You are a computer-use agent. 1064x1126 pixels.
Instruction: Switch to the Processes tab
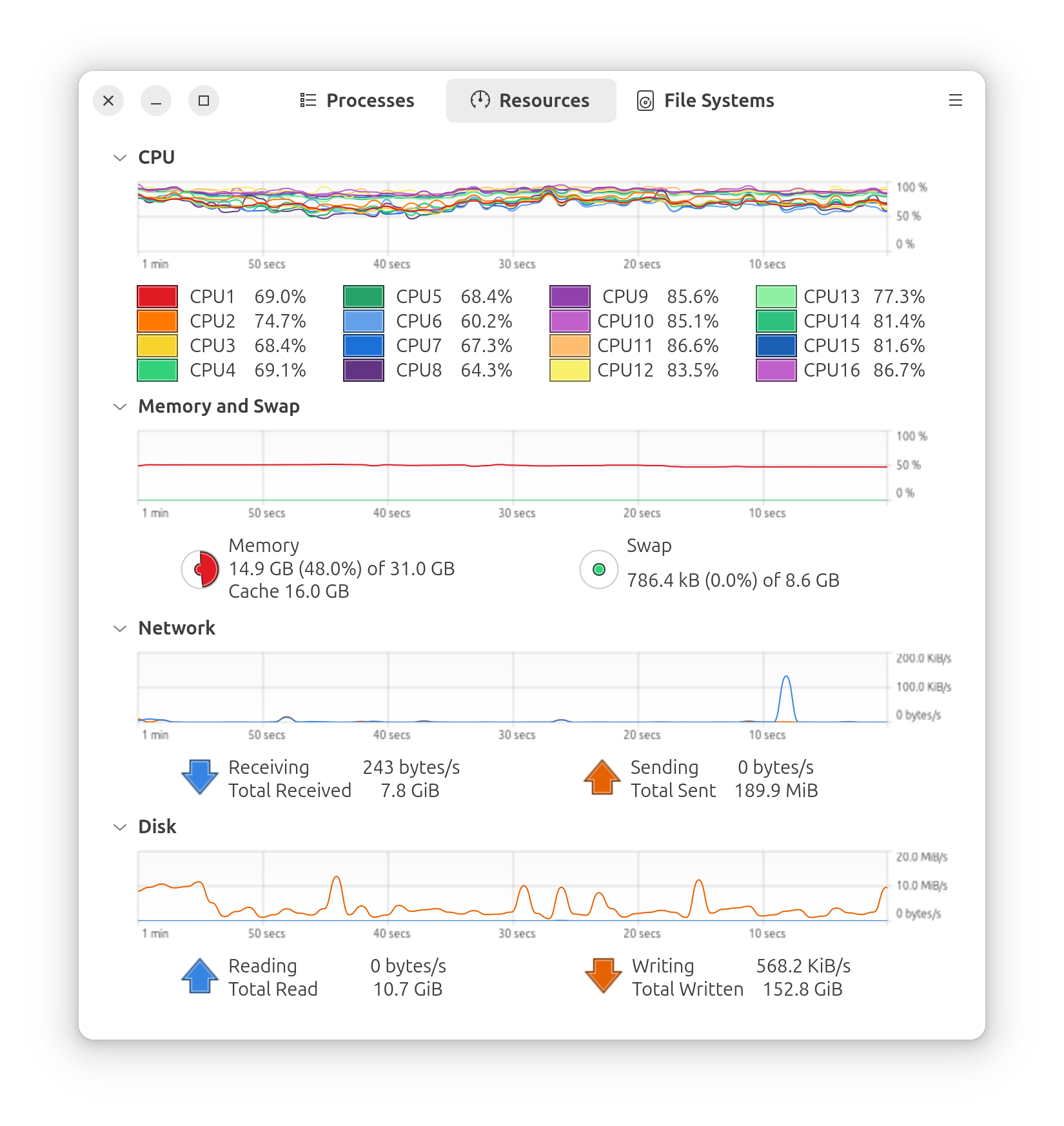(x=358, y=101)
